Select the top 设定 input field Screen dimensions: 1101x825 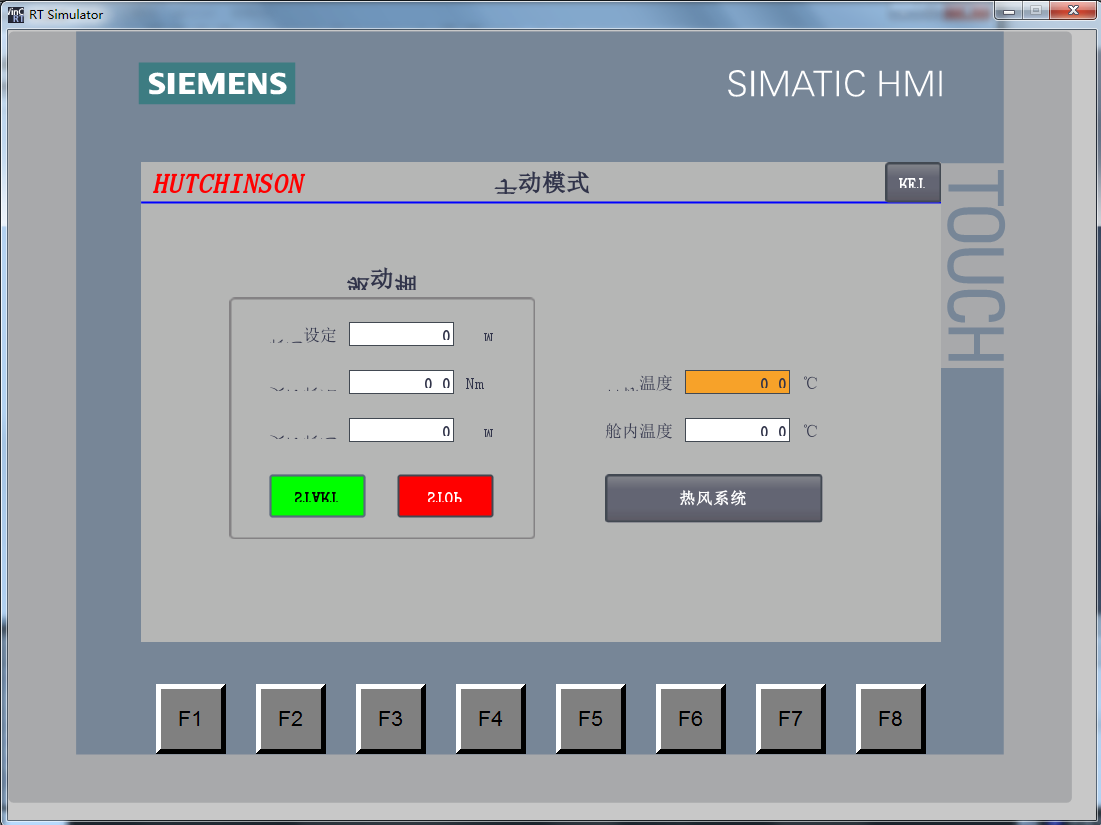[x=401, y=334]
